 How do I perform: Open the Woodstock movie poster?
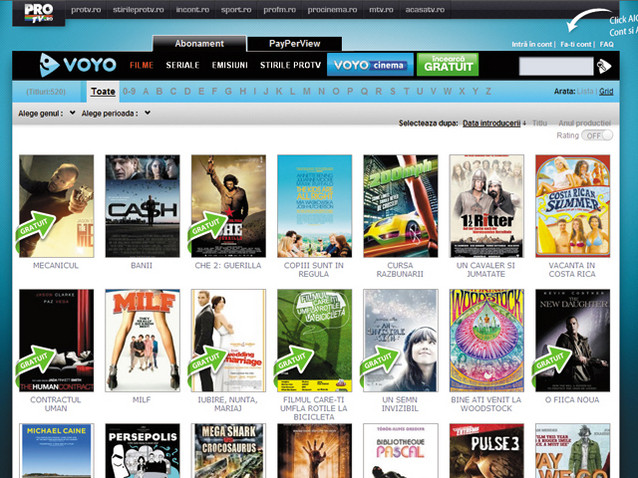pos(486,340)
